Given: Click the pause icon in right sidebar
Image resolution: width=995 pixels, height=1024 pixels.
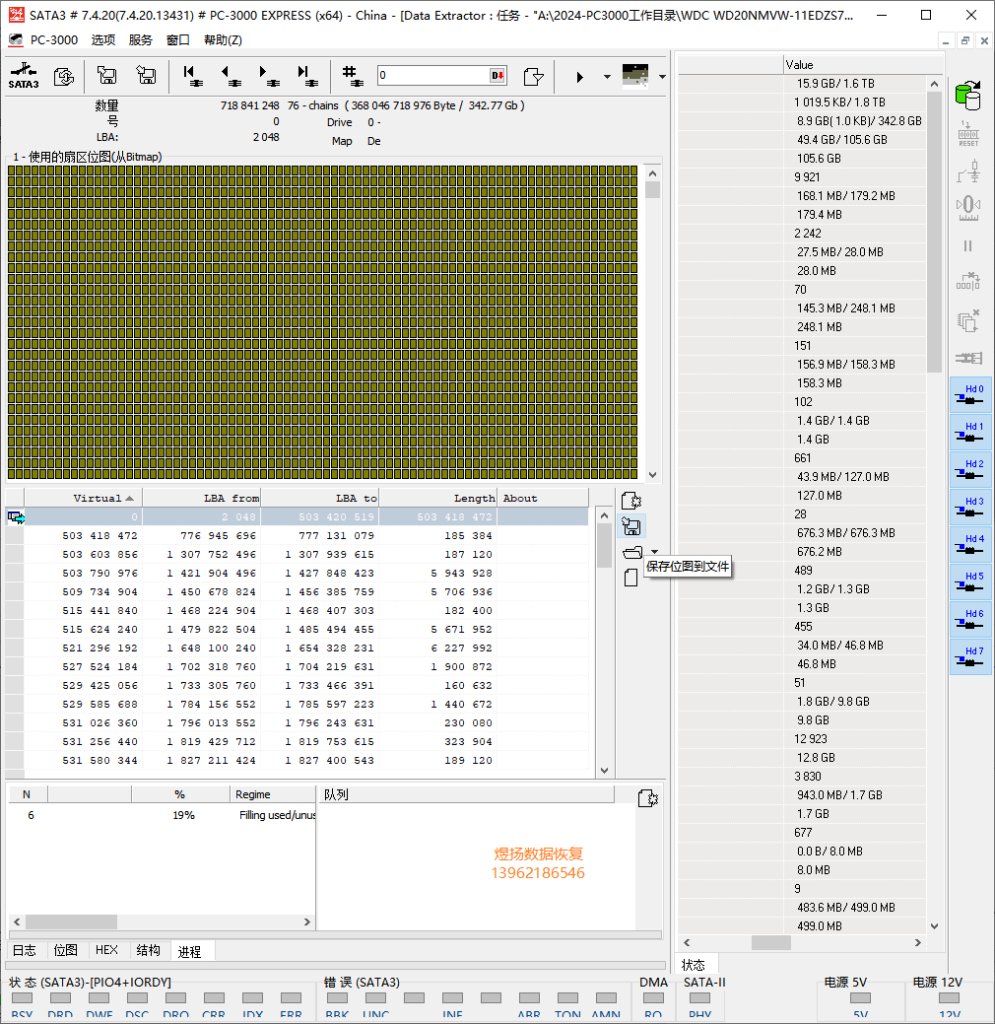Looking at the screenshot, I should click(x=968, y=246).
